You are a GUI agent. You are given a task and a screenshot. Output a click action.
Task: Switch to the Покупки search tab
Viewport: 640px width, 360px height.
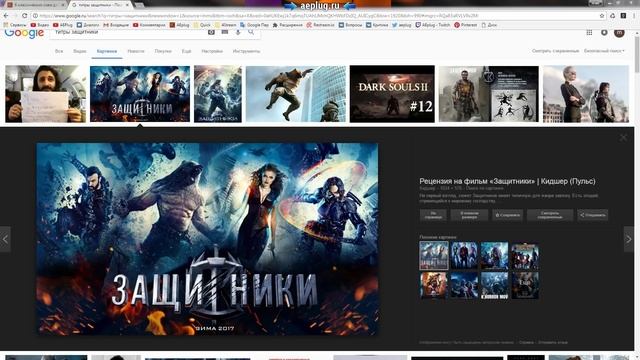(163, 51)
